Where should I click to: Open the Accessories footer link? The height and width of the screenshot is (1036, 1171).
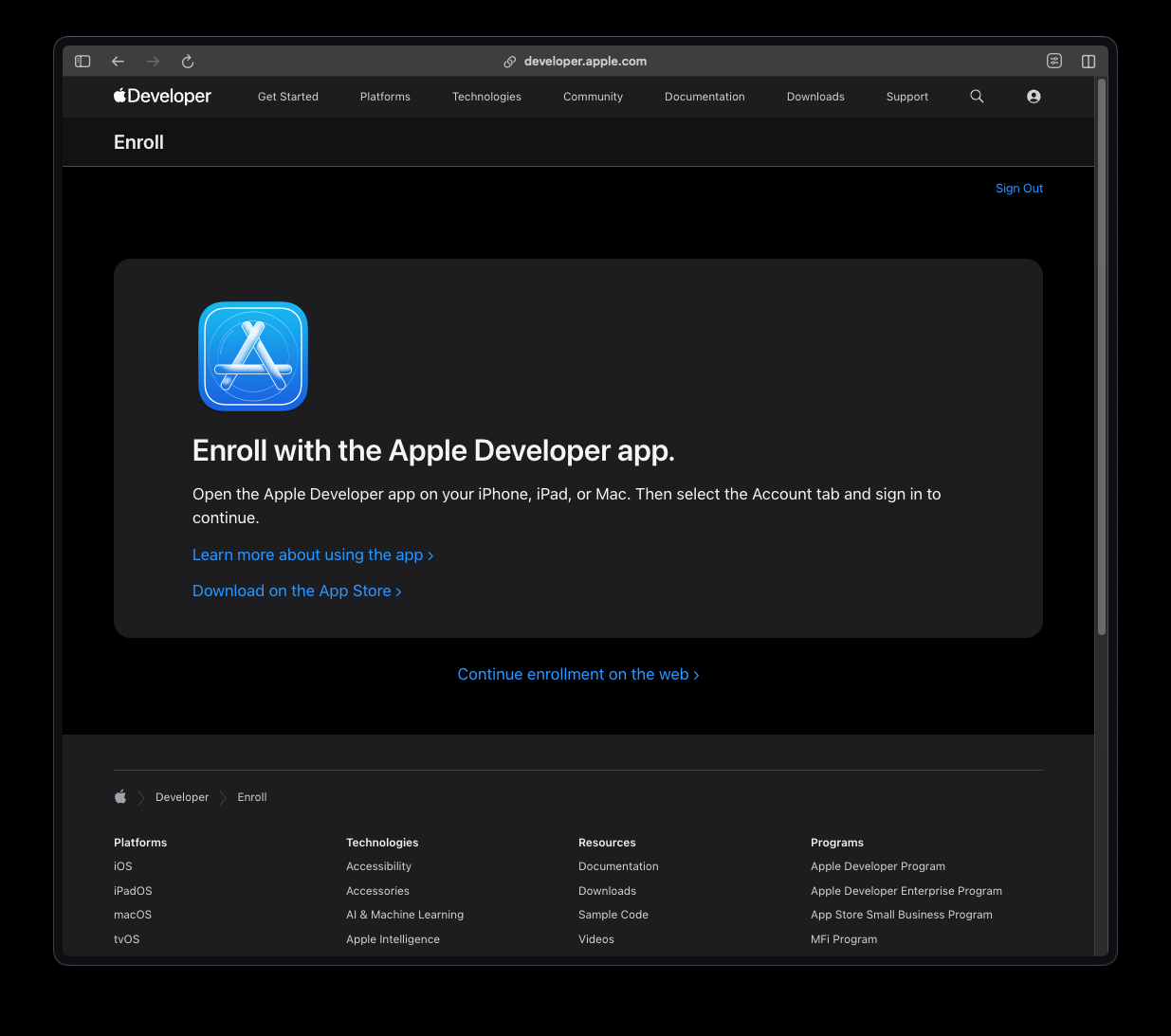(378, 891)
